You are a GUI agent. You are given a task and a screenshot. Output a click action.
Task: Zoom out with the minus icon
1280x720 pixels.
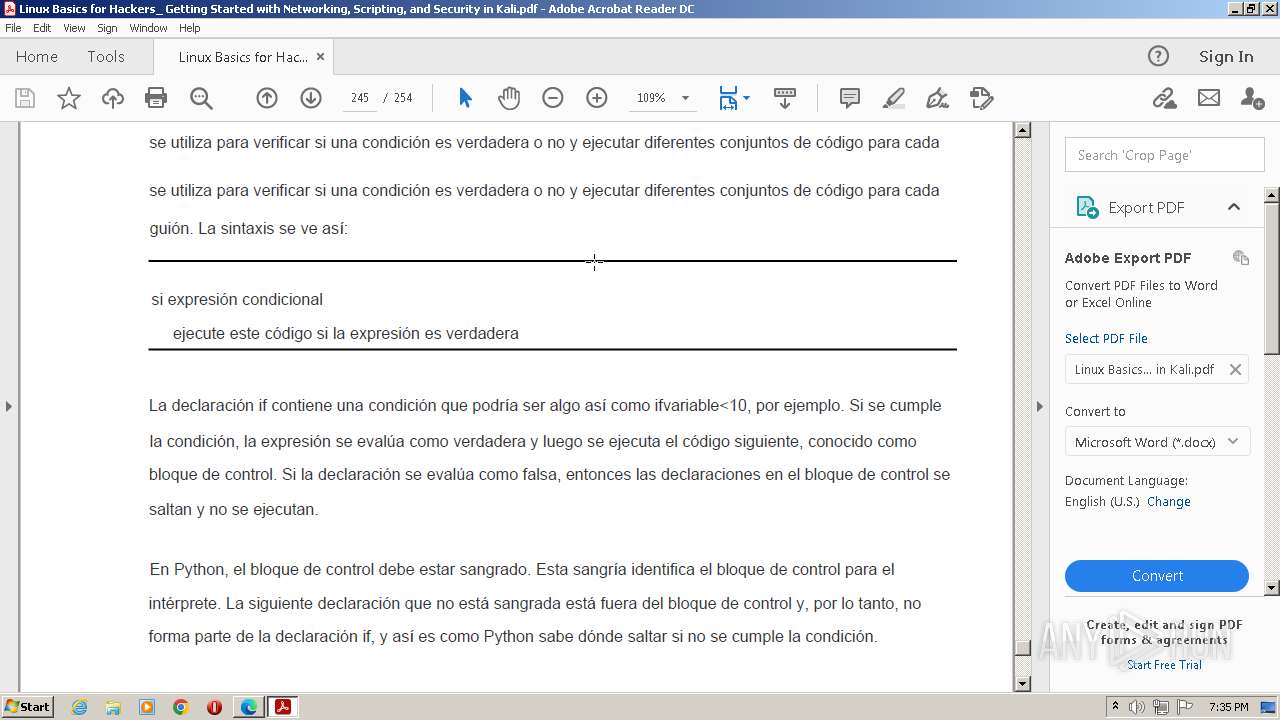pyautogui.click(x=553, y=98)
